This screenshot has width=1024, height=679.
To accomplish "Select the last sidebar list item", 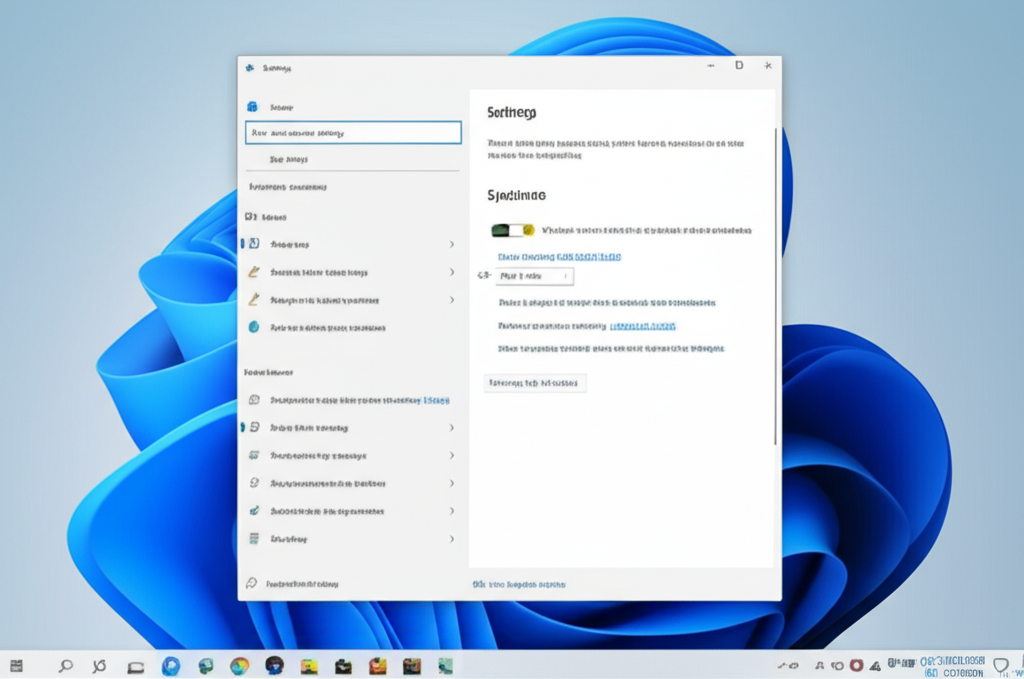I will 300,539.
